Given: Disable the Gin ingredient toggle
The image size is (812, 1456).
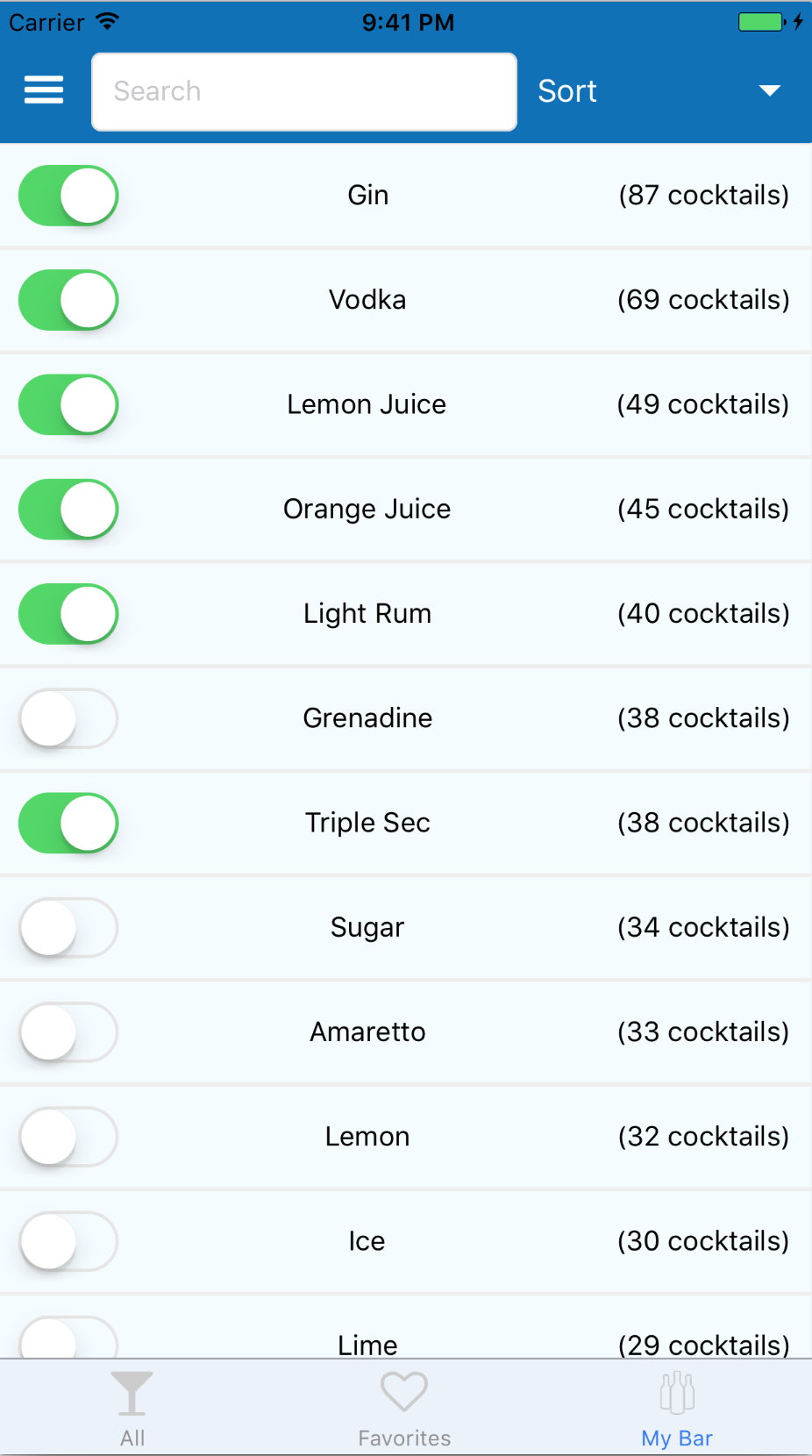Looking at the screenshot, I should coord(68,195).
